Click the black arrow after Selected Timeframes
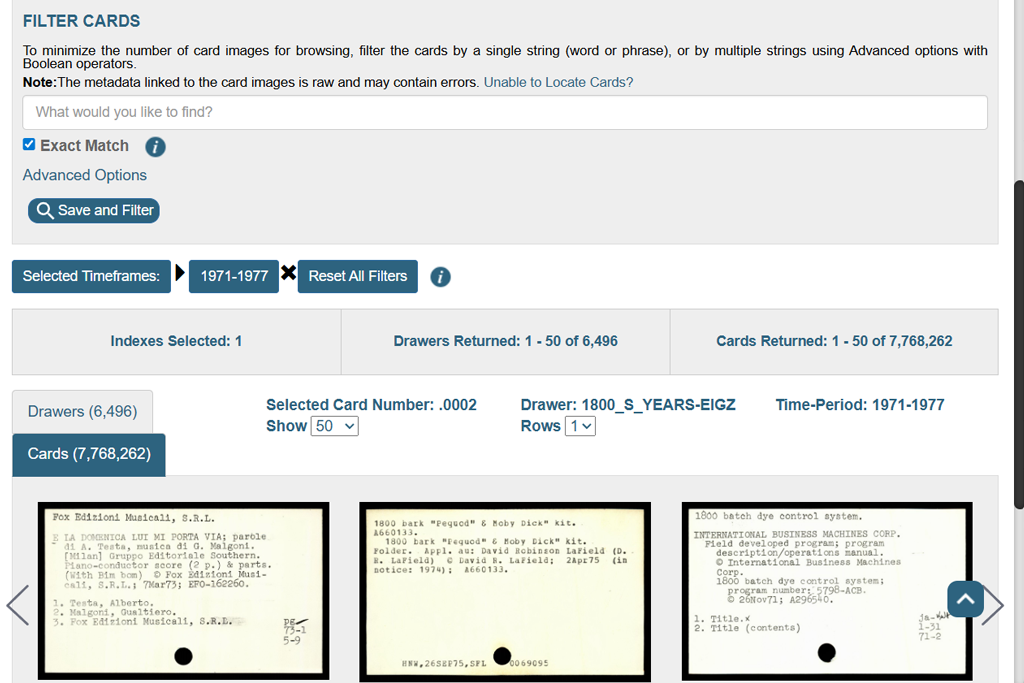The height and width of the screenshot is (683, 1024). coord(180,272)
